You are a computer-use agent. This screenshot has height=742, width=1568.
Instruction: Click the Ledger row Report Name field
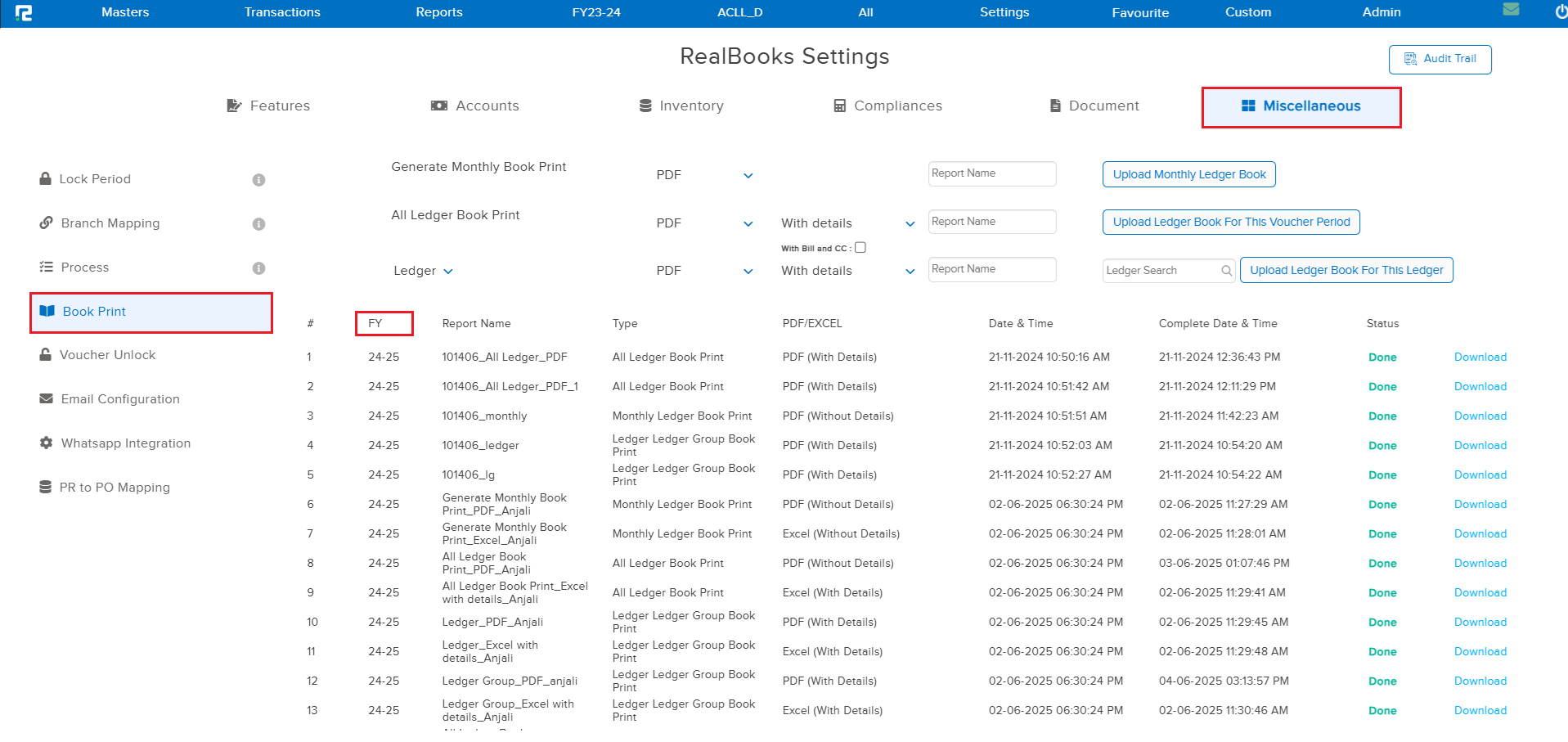tap(992, 269)
